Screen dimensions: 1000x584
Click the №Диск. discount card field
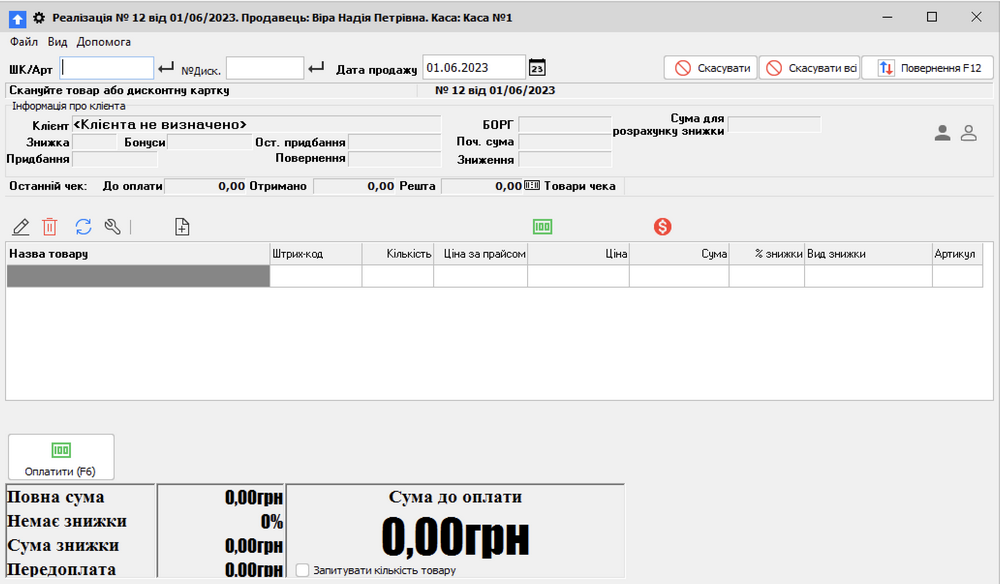264,68
